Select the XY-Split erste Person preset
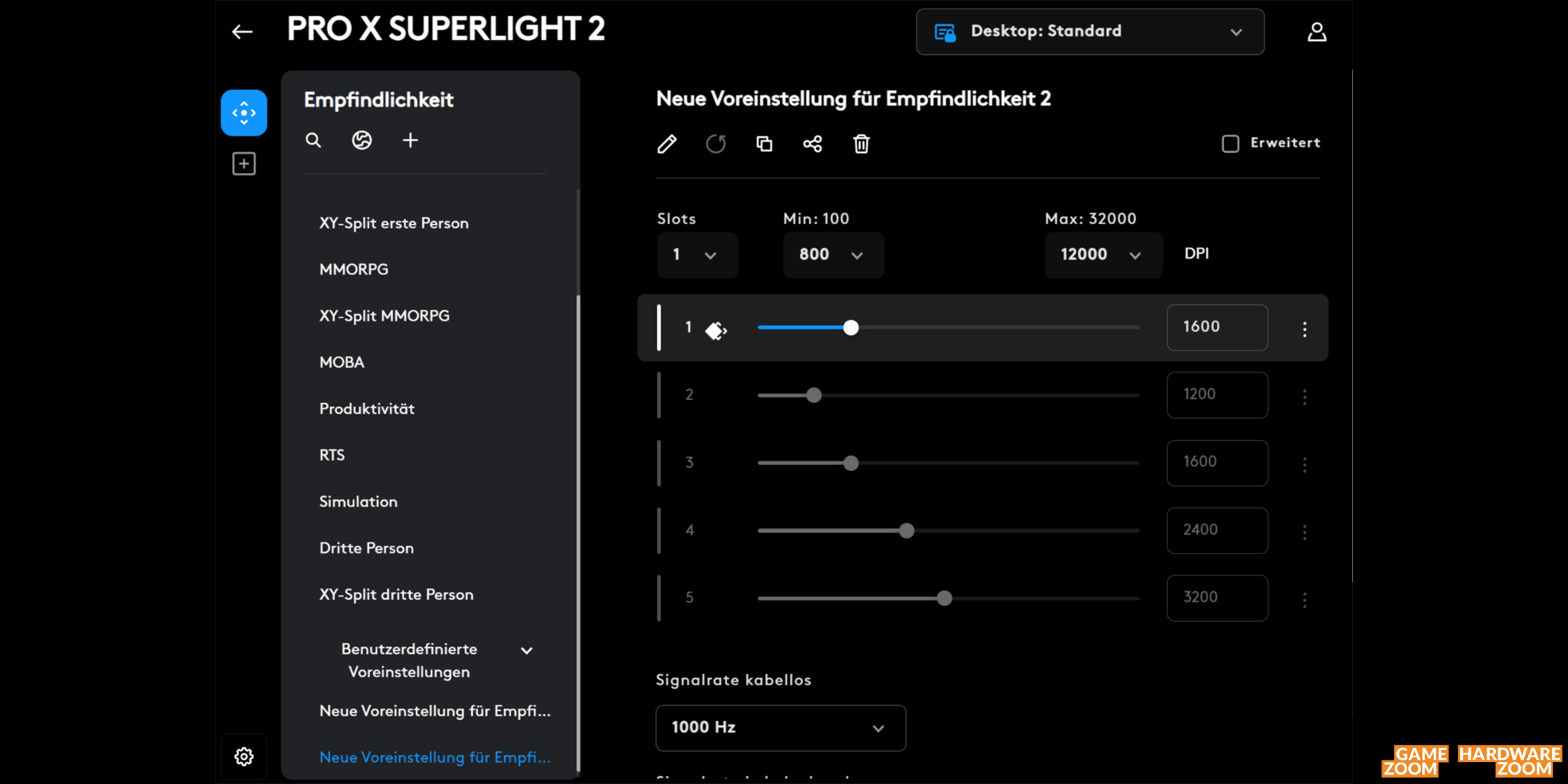This screenshot has height=784, width=1568. pos(394,223)
